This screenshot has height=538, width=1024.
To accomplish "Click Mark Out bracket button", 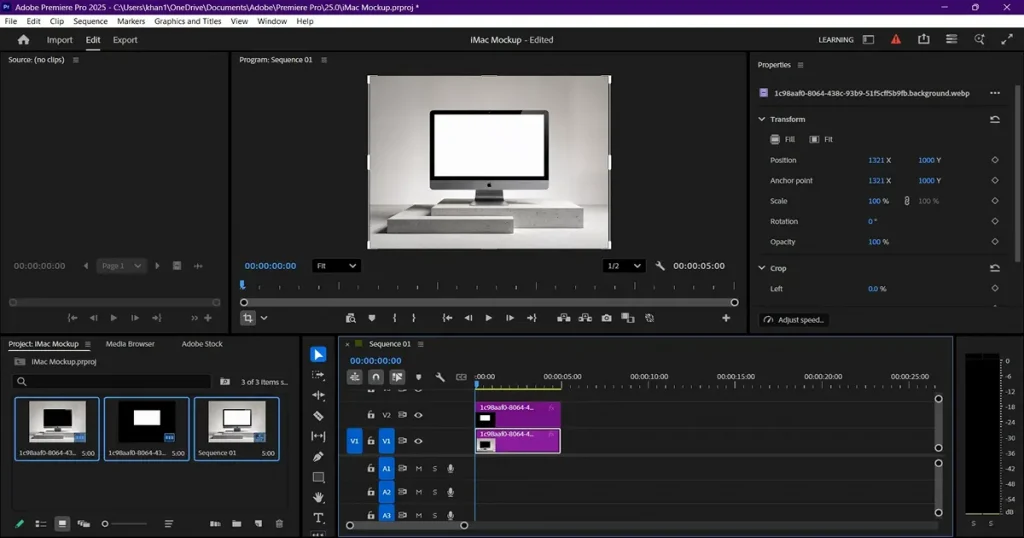I will coord(413,318).
